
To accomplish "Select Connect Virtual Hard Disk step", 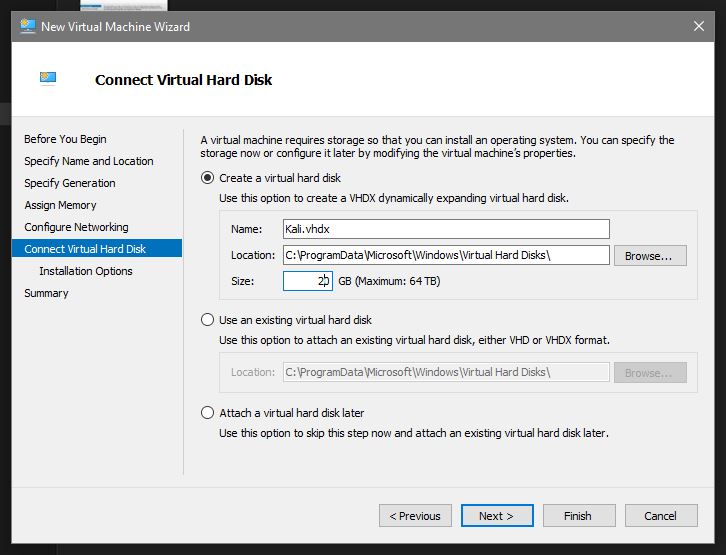I will click(85, 249).
